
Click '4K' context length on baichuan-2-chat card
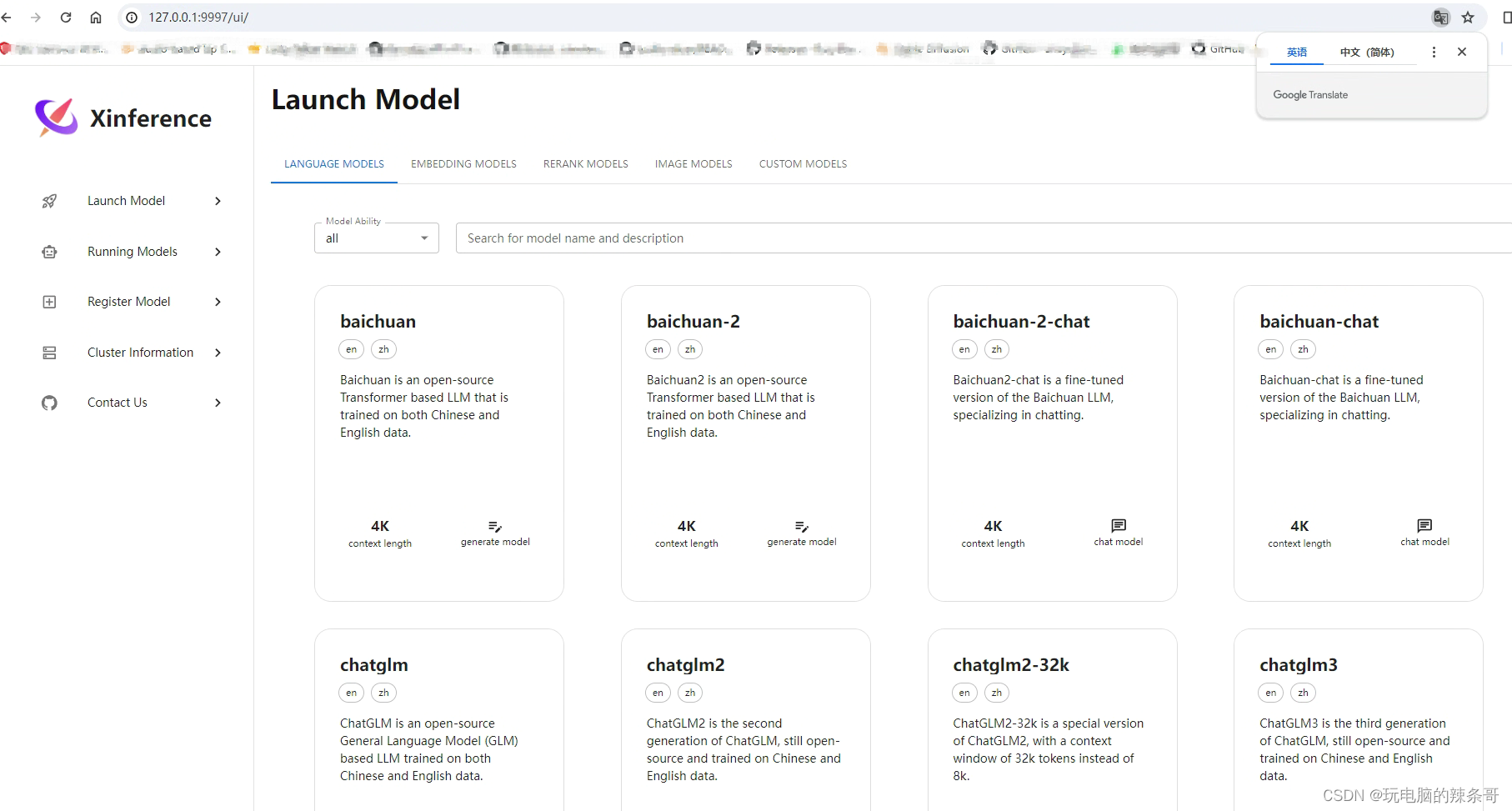[x=993, y=526]
